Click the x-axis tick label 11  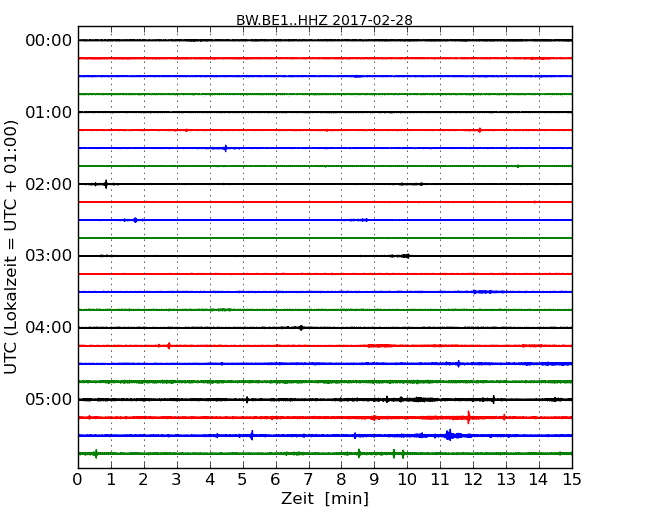click(440, 479)
